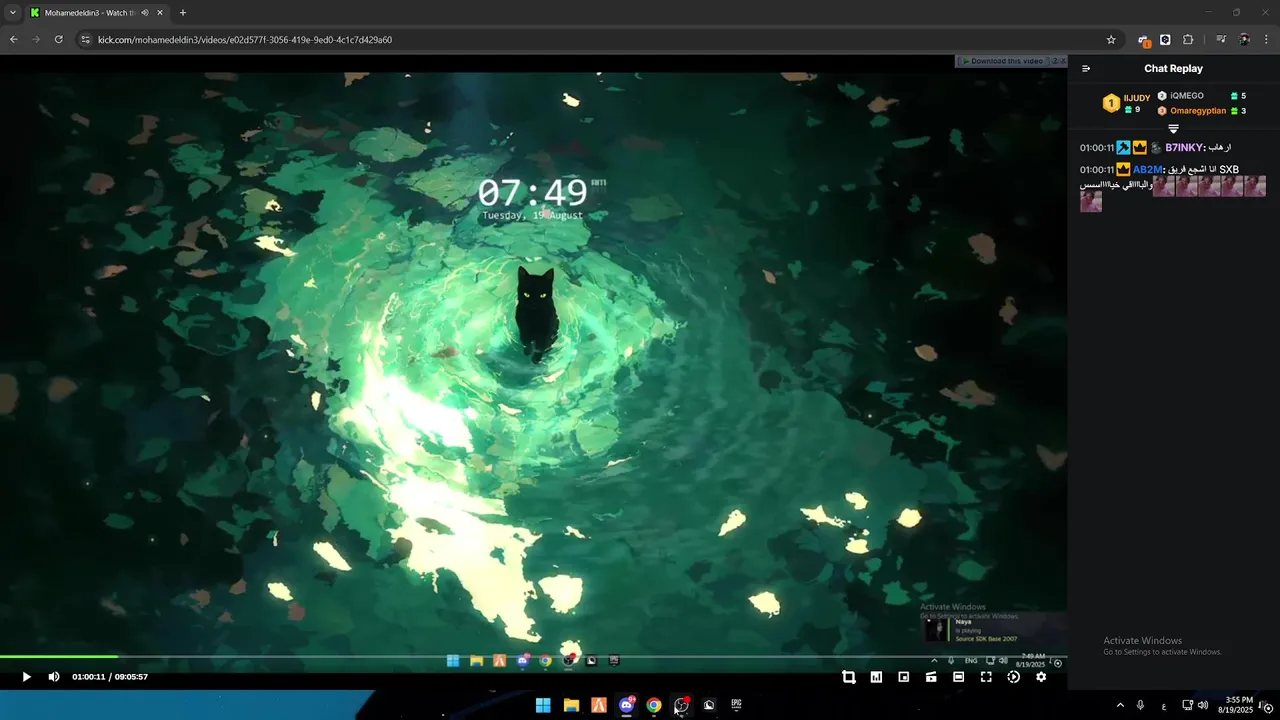Screen dimensions: 1280x720
Task: Go back to the previous page
Action: pos(14,40)
